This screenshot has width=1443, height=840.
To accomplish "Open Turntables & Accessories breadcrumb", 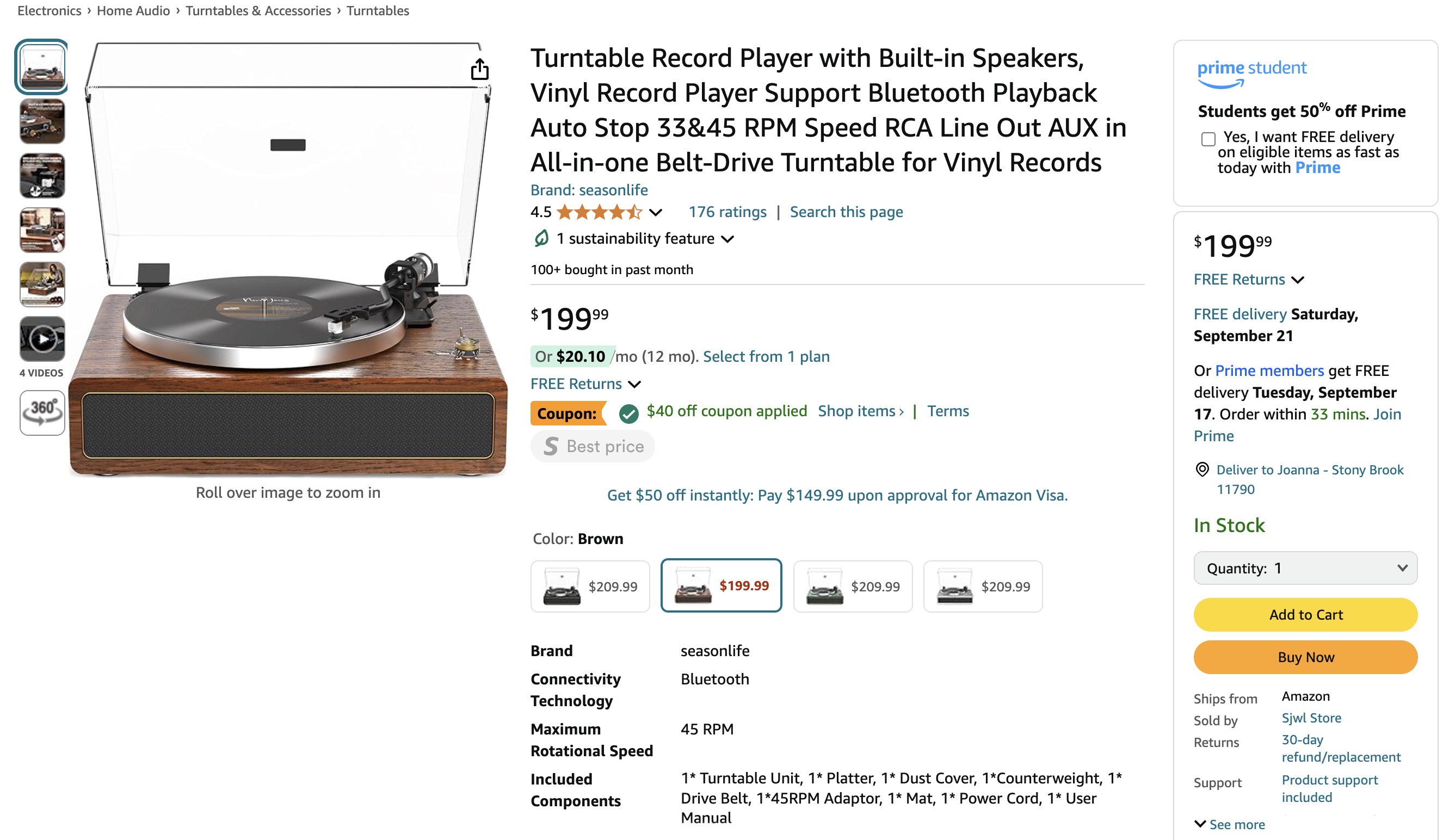I will coord(258,10).
